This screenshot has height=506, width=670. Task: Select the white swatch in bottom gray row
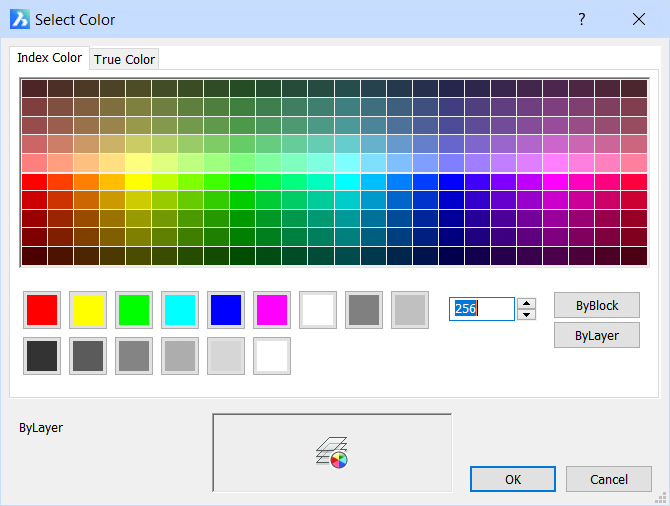point(272,356)
